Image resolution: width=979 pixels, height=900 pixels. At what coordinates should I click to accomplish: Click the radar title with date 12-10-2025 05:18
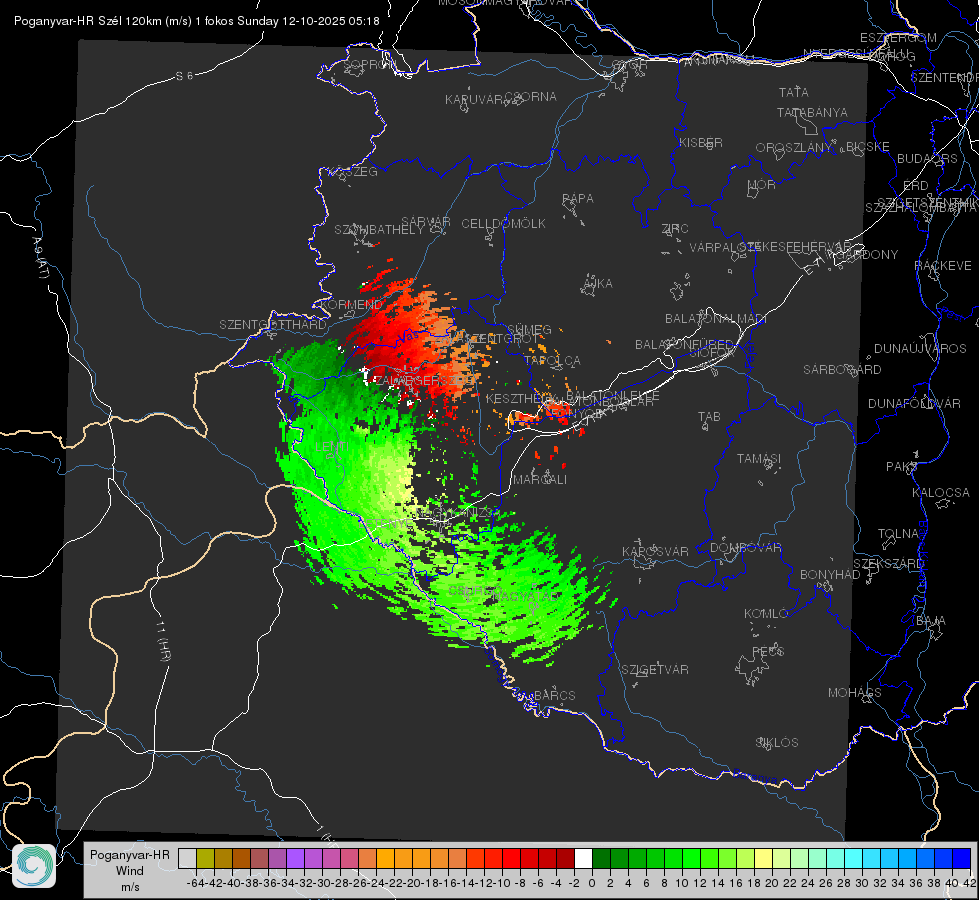[197, 21]
